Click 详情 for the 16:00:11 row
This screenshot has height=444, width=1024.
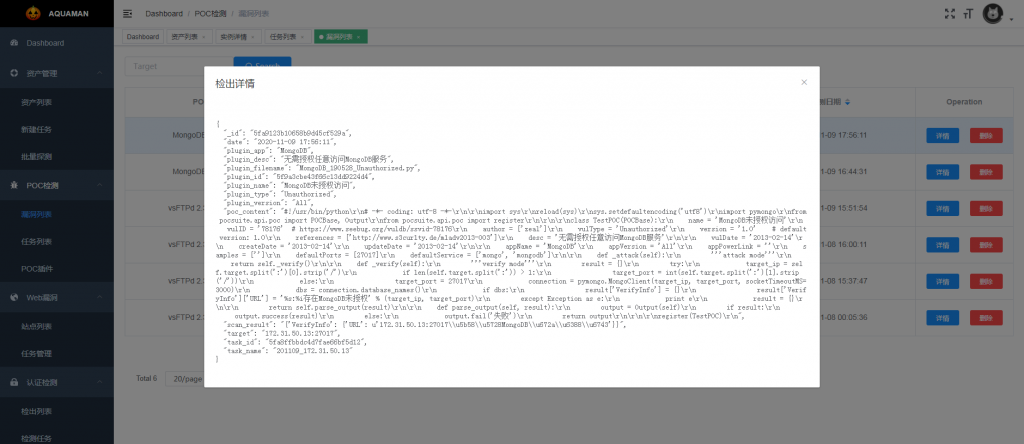click(x=942, y=245)
